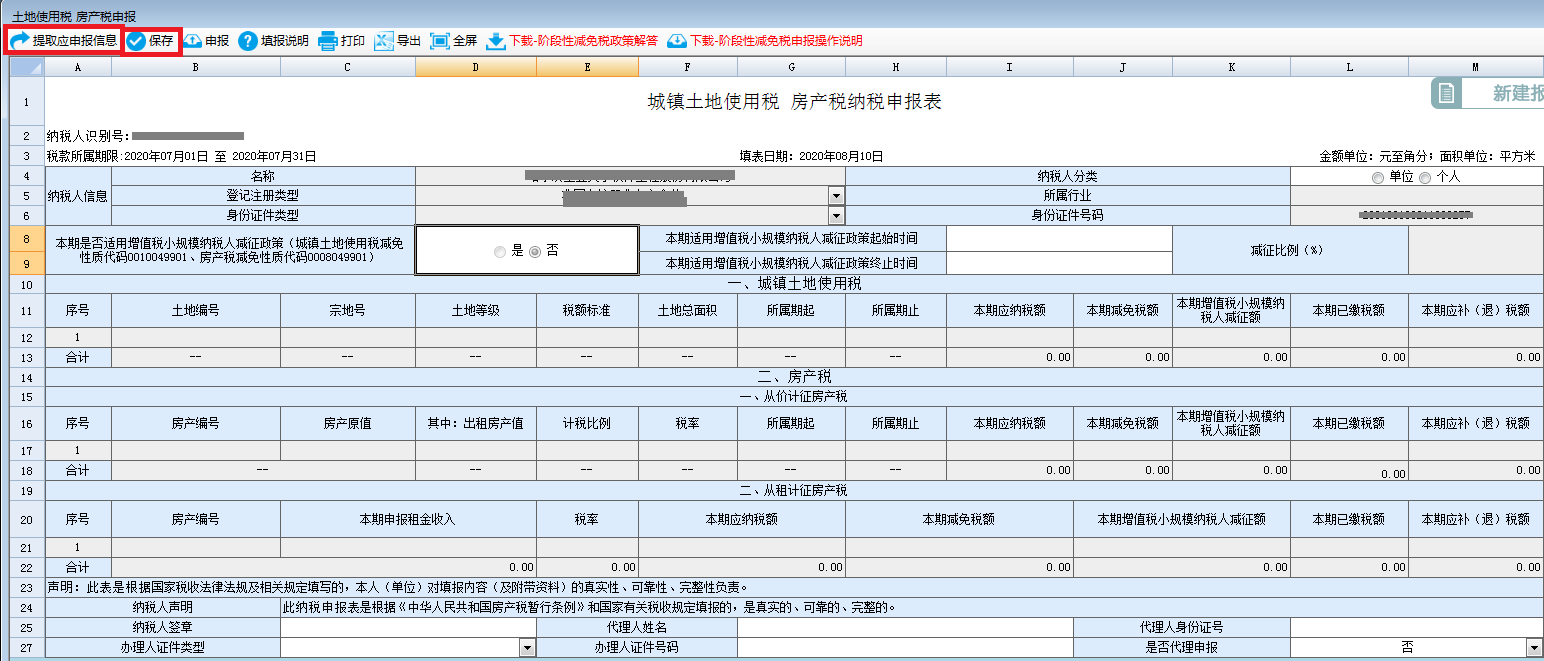Viewport: 1544px width, 661px height.
Task: Export the sheet with 导出 icon
Action: coord(384,41)
